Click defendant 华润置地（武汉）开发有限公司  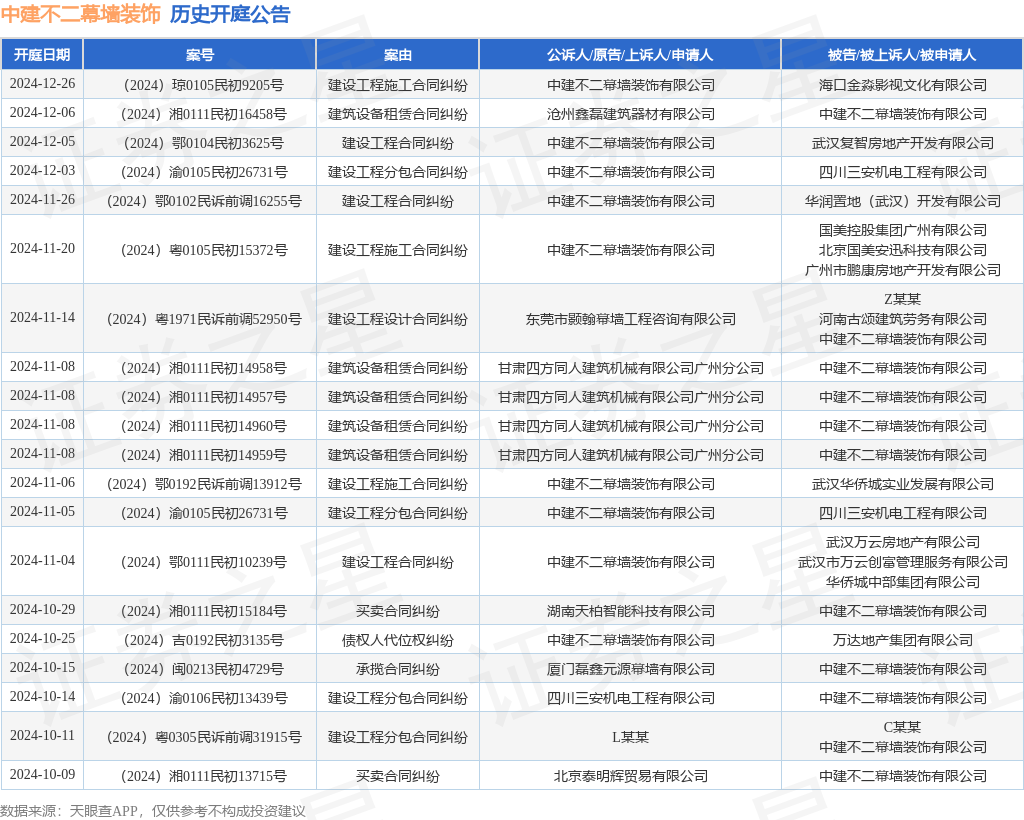pos(903,201)
